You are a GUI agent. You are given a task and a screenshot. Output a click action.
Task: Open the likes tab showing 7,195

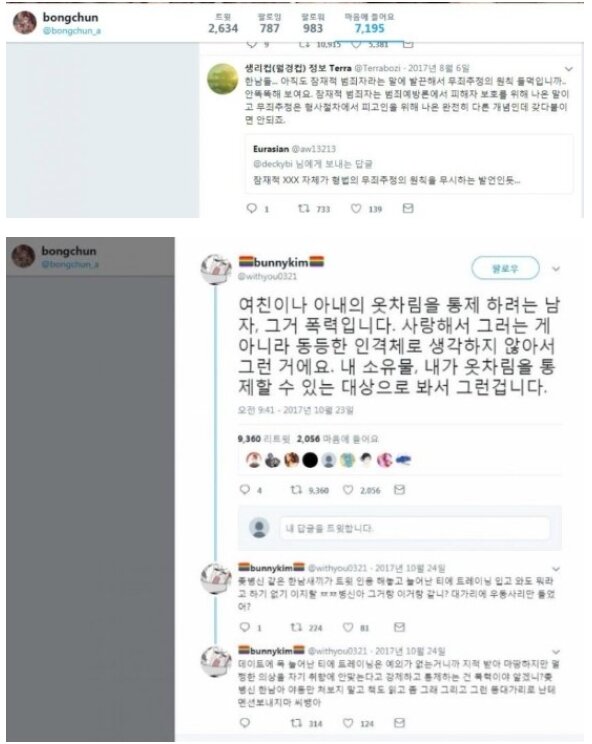coord(369,23)
